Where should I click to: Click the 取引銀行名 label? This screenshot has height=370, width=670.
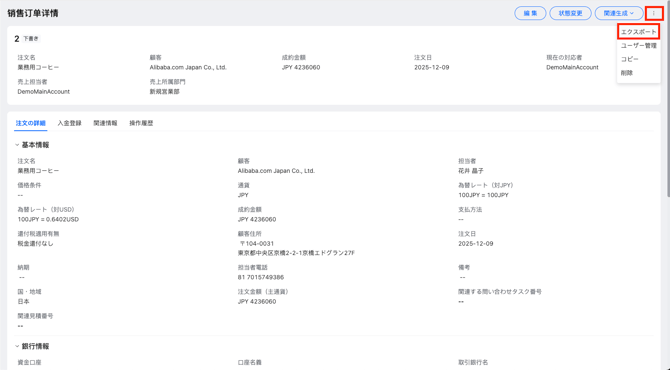(473, 362)
